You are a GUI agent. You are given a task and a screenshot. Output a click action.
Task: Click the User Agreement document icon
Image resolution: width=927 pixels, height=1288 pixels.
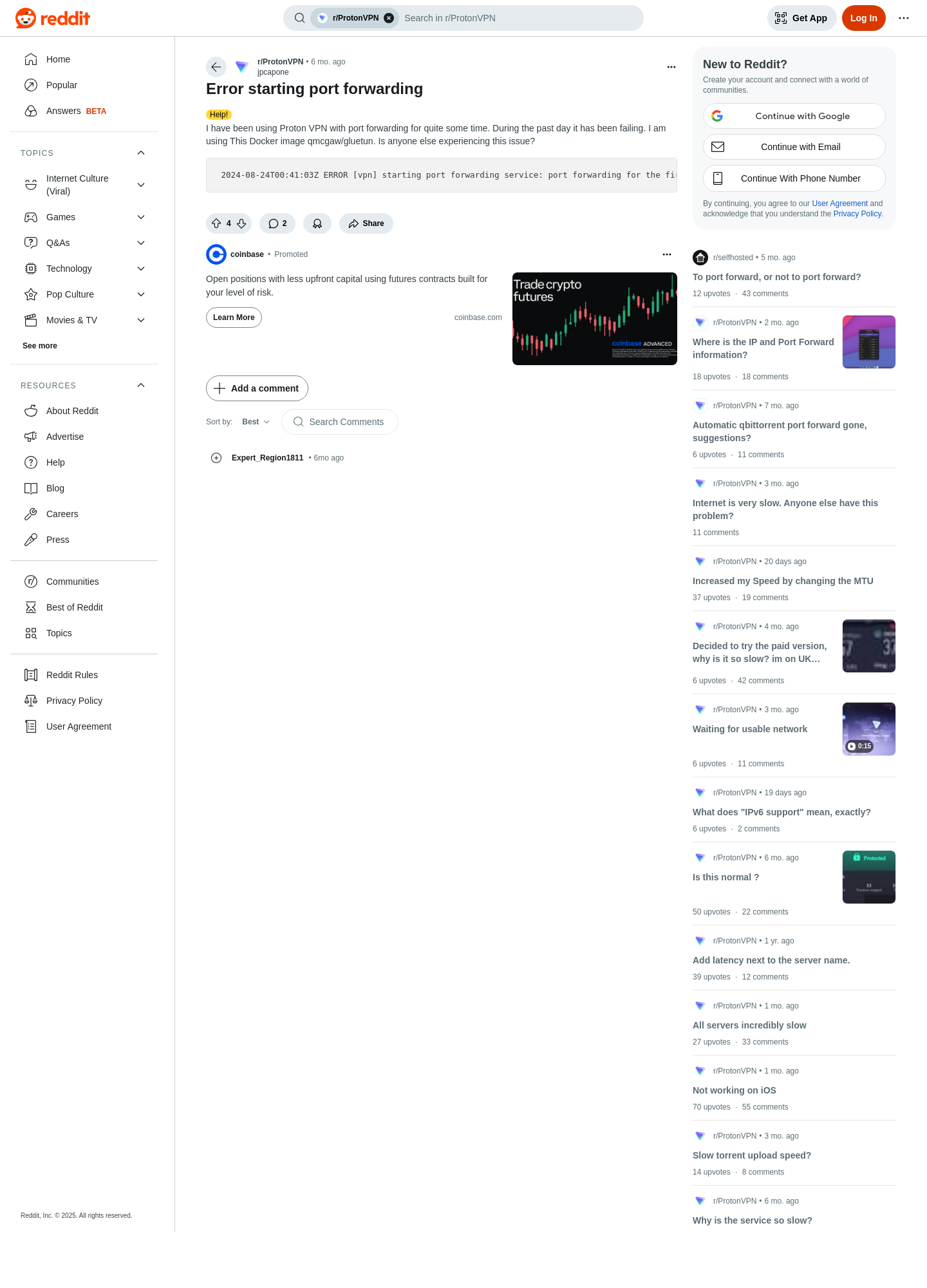click(31, 726)
